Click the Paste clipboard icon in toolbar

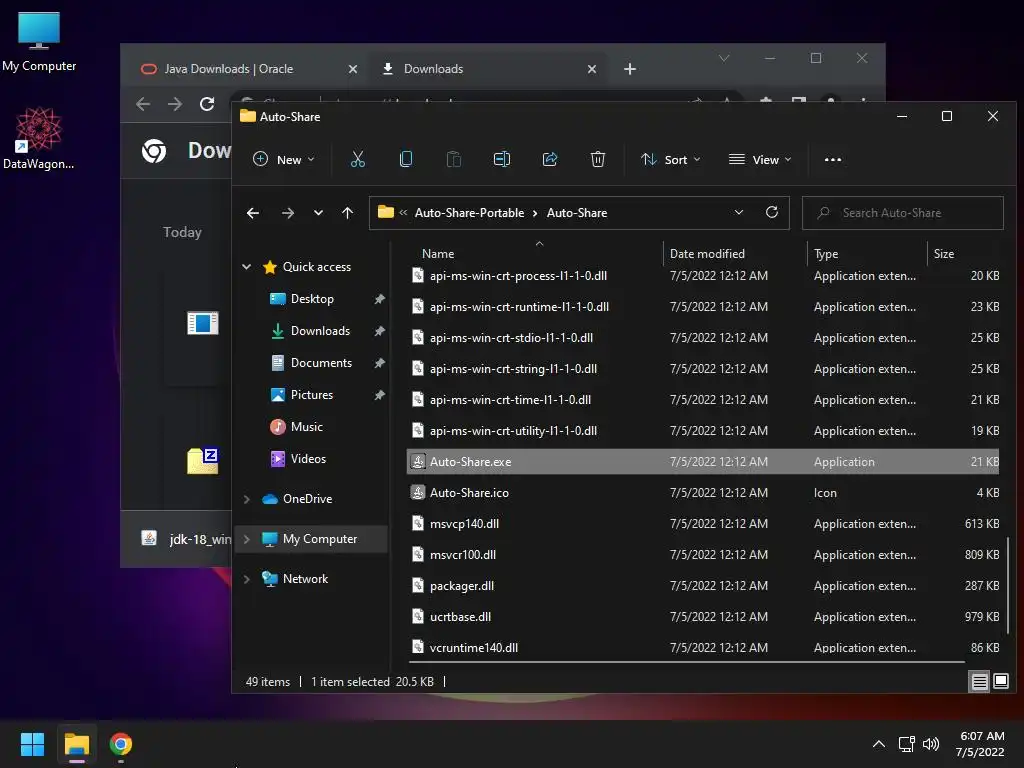454,159
